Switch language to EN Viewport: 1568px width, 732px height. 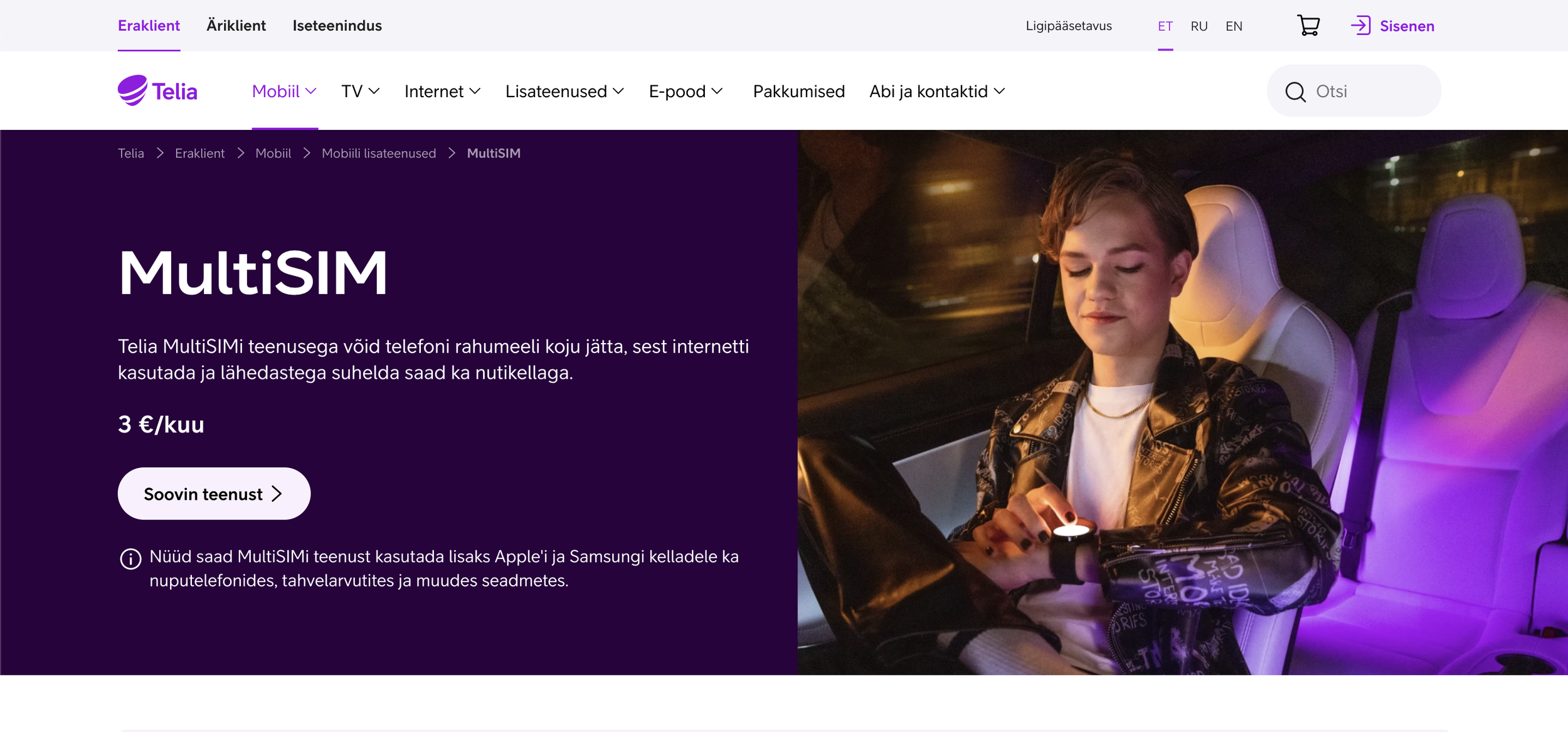pos(1234,26)
